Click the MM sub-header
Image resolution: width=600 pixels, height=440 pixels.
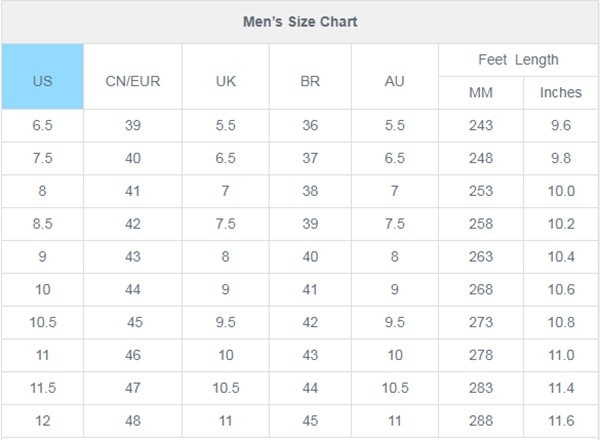pos(481,93)
